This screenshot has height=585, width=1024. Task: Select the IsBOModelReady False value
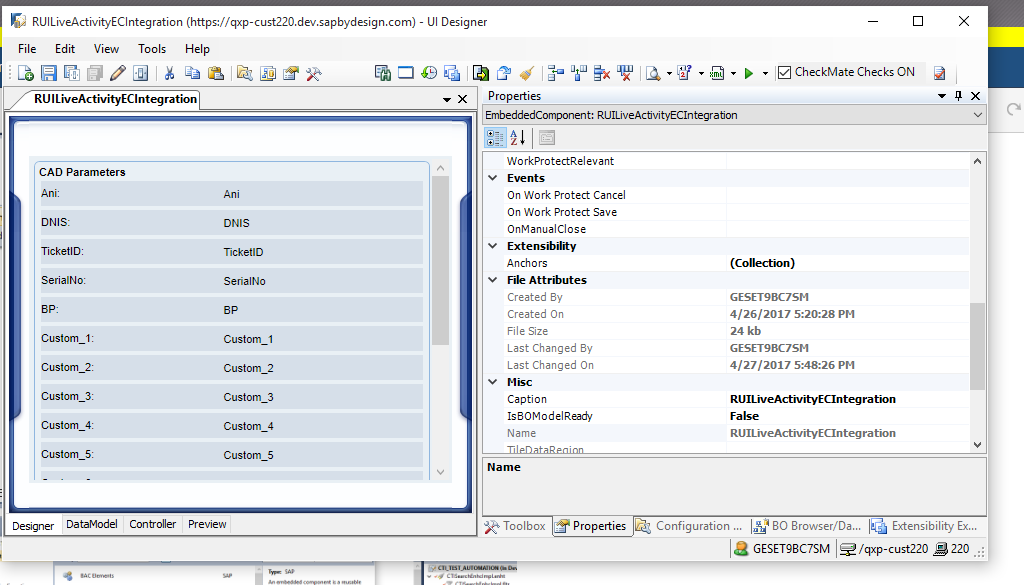pos(848,416)
